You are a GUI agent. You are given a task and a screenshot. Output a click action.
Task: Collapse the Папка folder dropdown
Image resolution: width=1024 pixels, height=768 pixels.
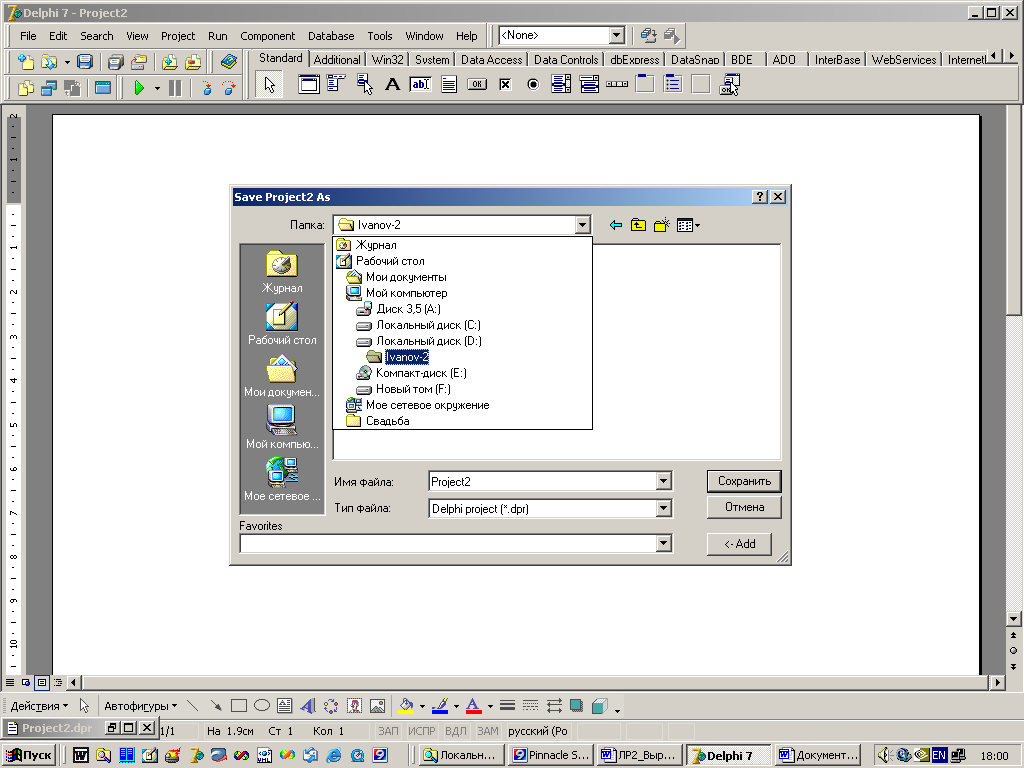[x=583, y=225]
